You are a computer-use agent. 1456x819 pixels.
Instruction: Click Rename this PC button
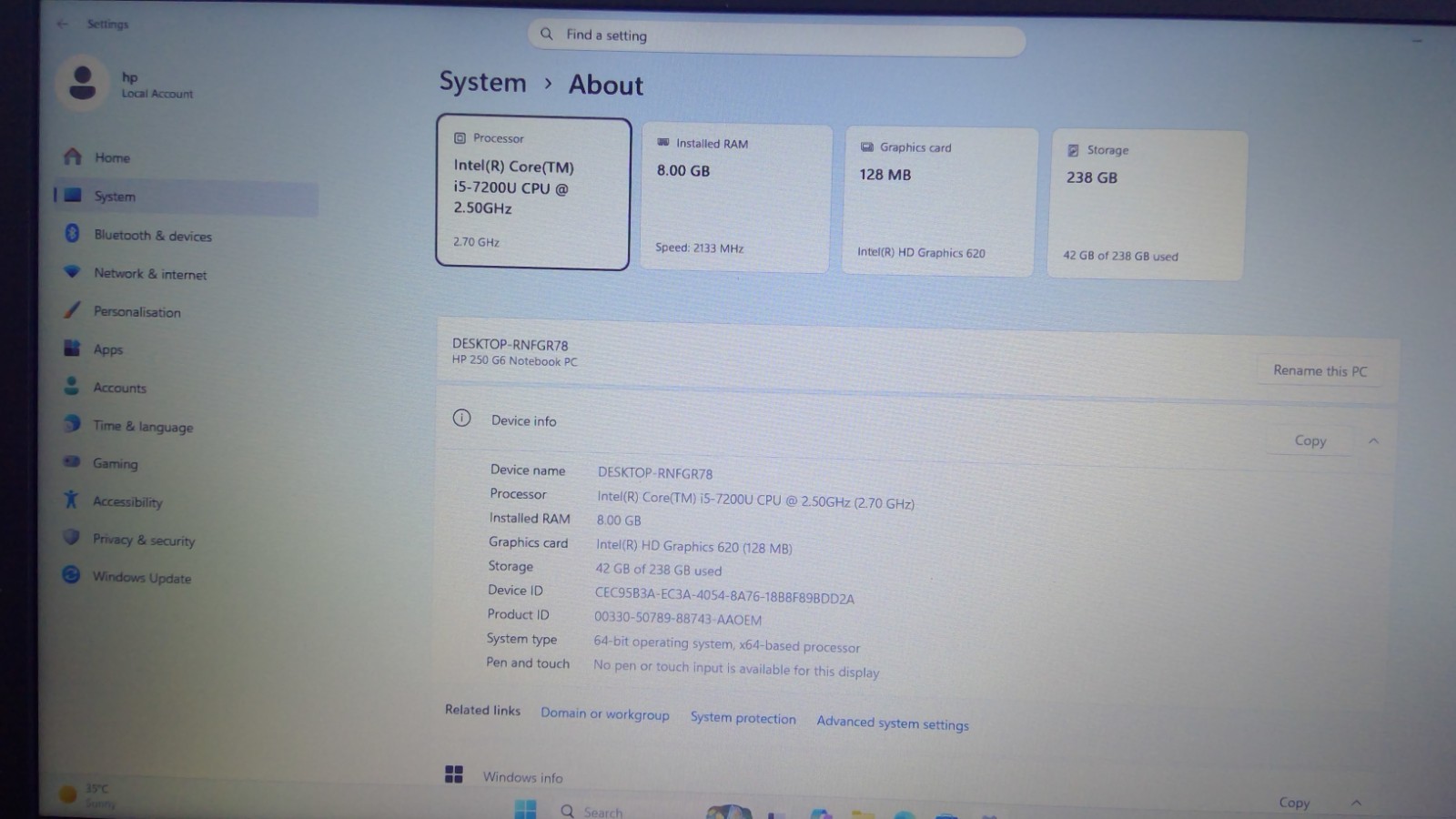coord(1319,370)
